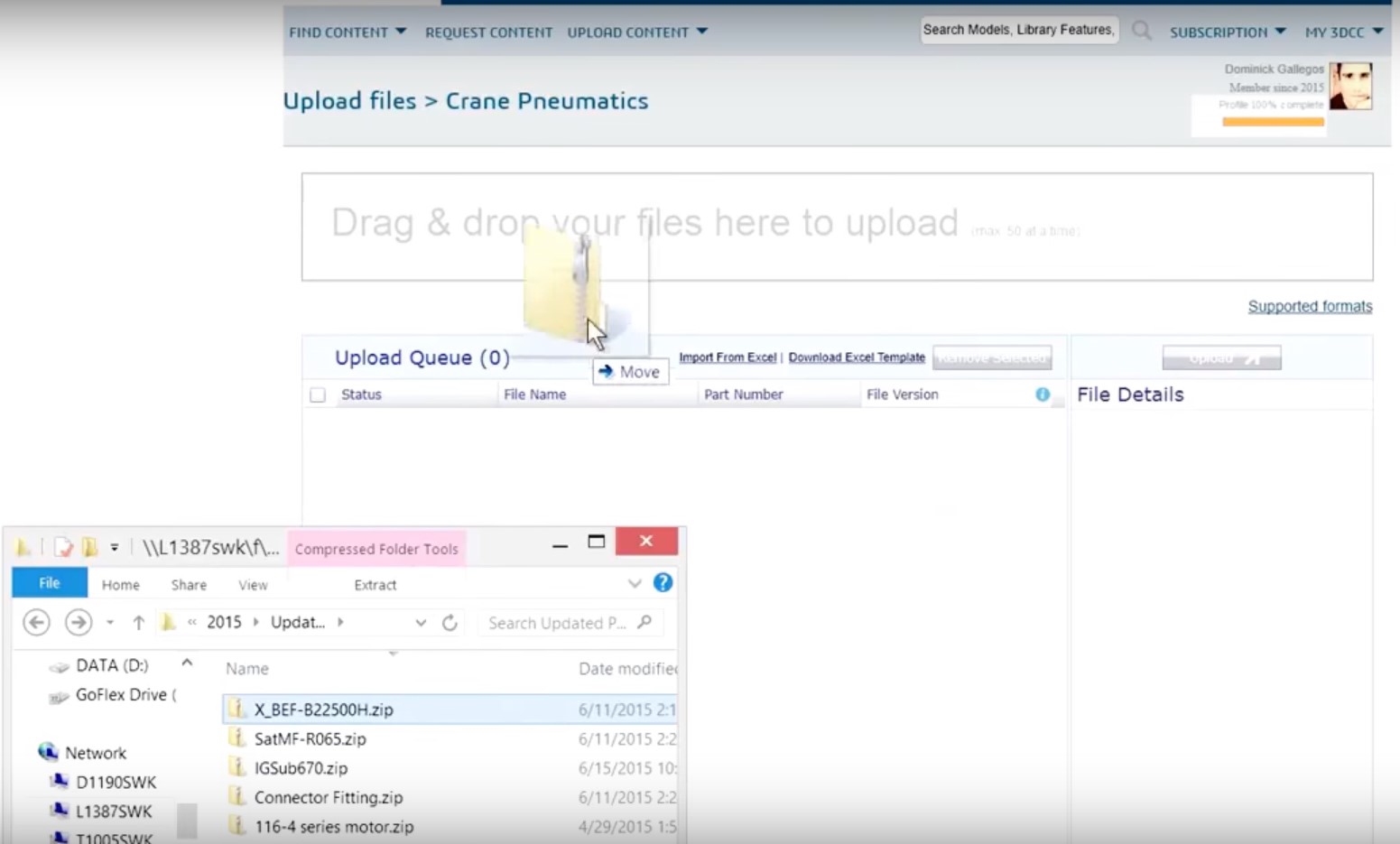Image resolution: width=1400 pixels, height=844 pixels.
Task: Click the zip icon for 116-4 series motor.zip
Action: [x=236, y=826]
